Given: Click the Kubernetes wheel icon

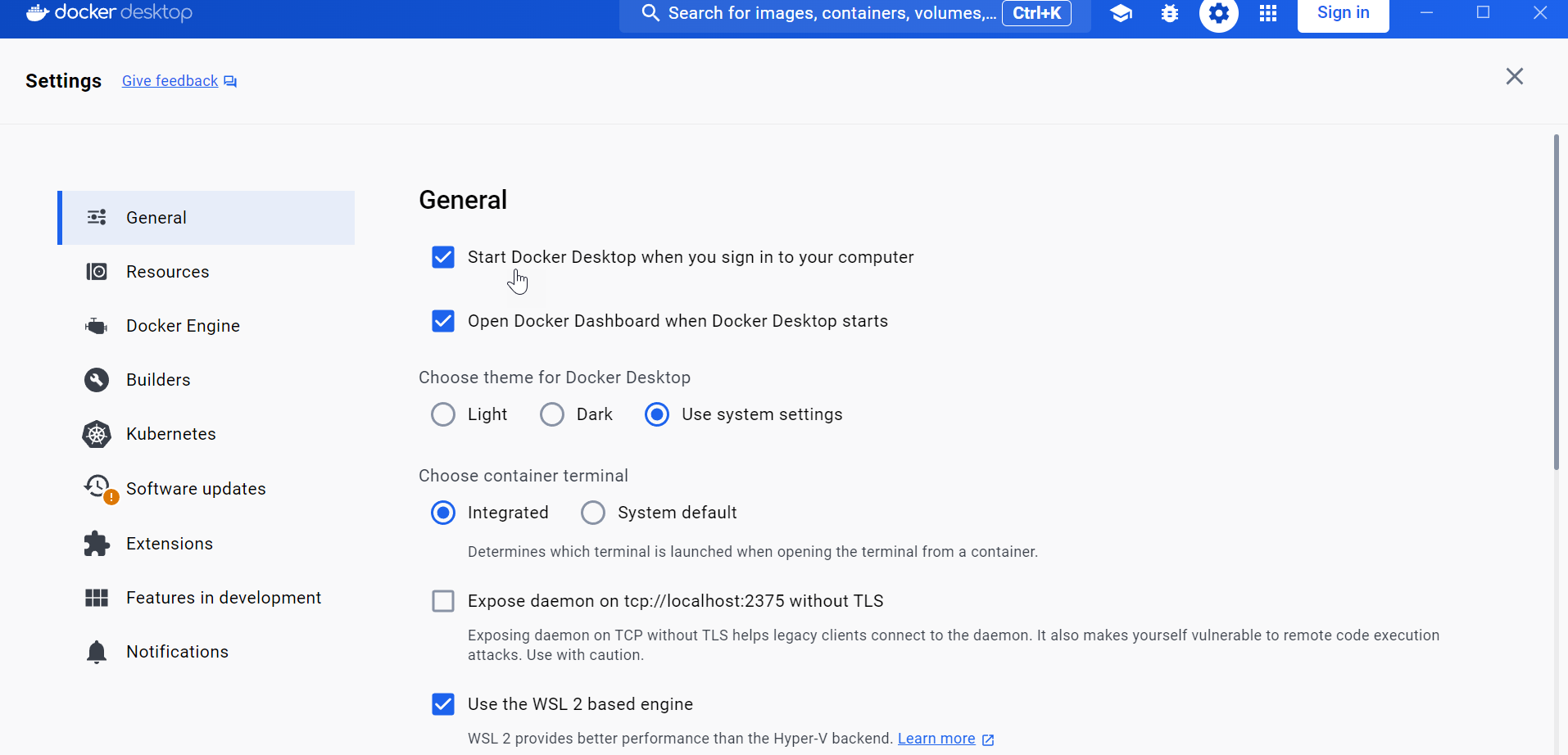Looking at the screenshot, I should click(97, 434).
